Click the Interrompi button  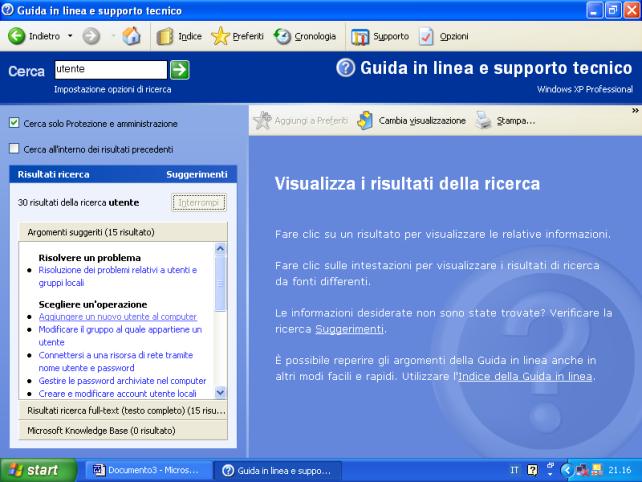(199, 203)
